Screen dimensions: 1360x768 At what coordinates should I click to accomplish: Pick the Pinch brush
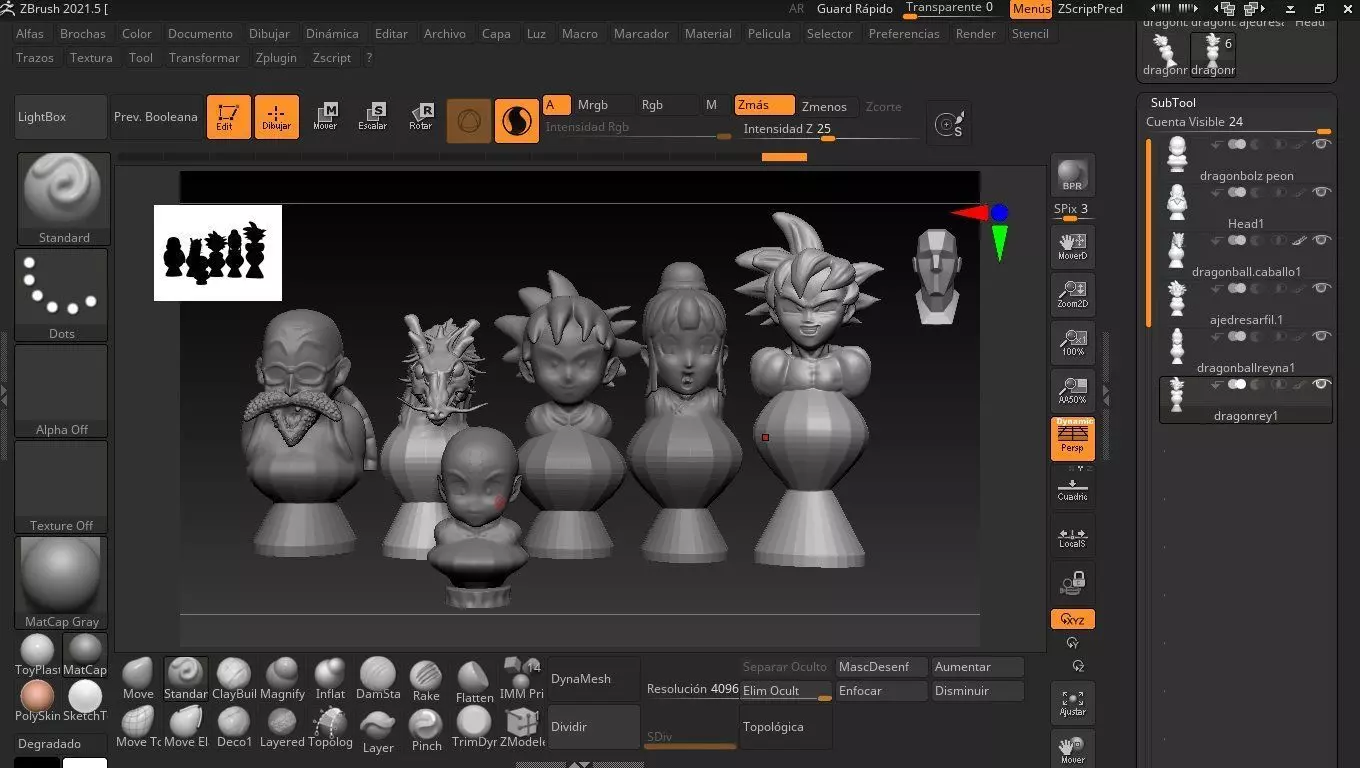click(x=426, y=729)
